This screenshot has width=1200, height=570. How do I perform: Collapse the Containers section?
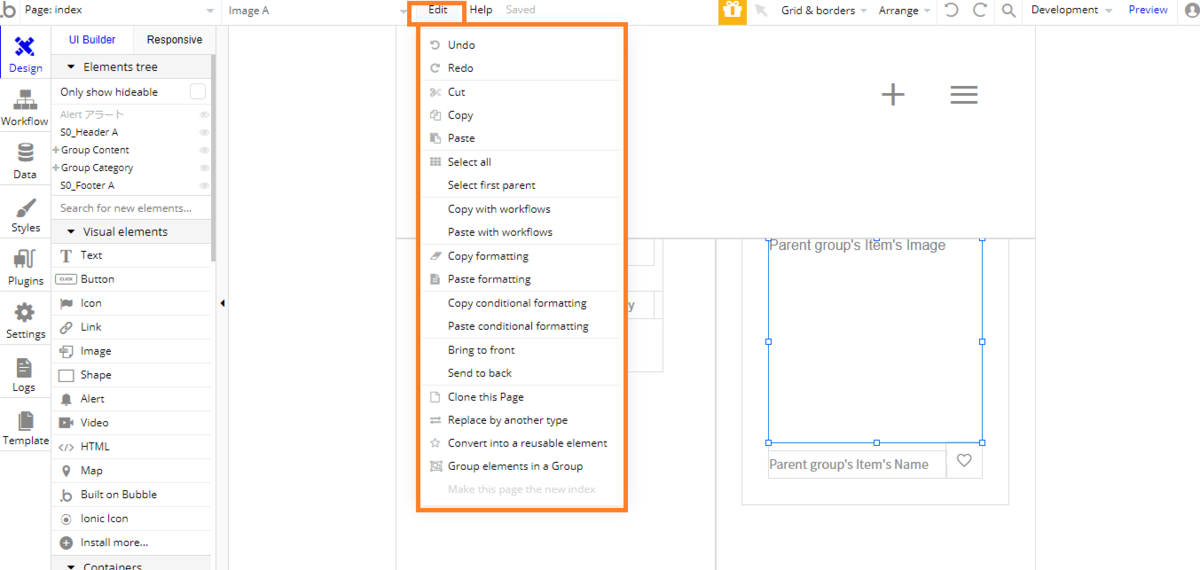tap(72, 566)
